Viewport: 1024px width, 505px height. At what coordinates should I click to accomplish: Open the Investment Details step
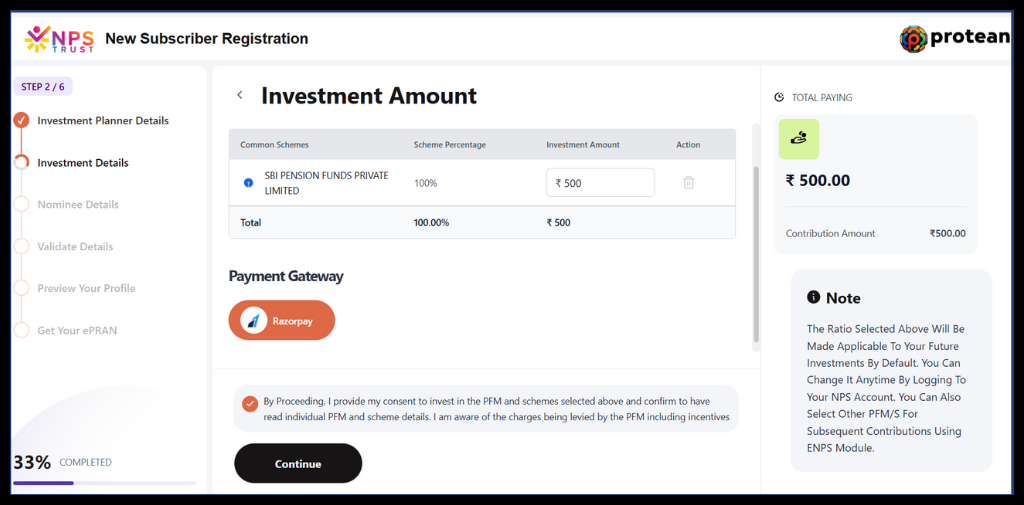tap(83, 163)
